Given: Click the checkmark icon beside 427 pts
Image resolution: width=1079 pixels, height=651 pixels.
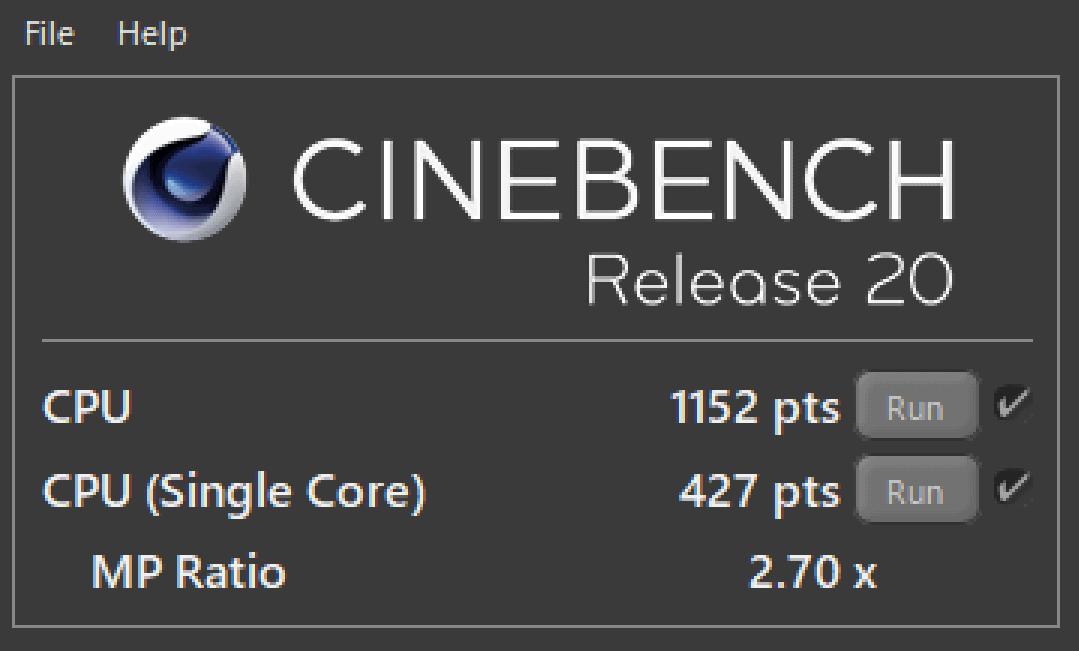Looking at the screenshot, I should [x=1012, y=487].
